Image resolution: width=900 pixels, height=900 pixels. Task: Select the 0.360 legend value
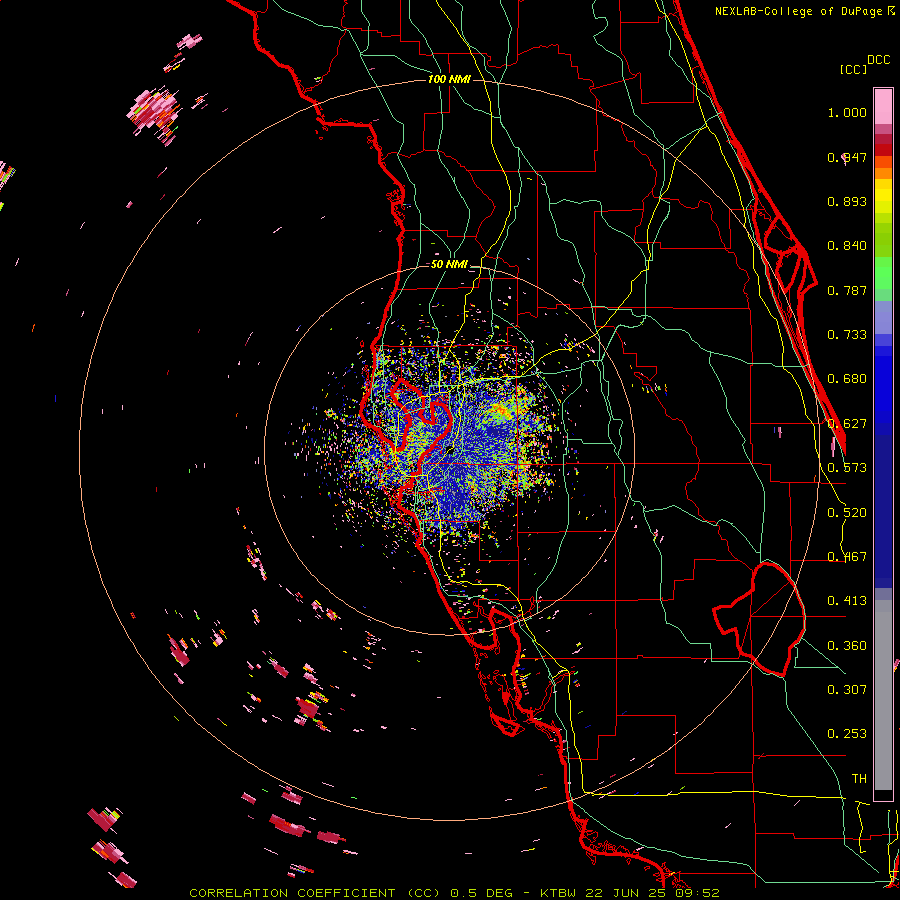pyautogui.click(x=847, y=646)
